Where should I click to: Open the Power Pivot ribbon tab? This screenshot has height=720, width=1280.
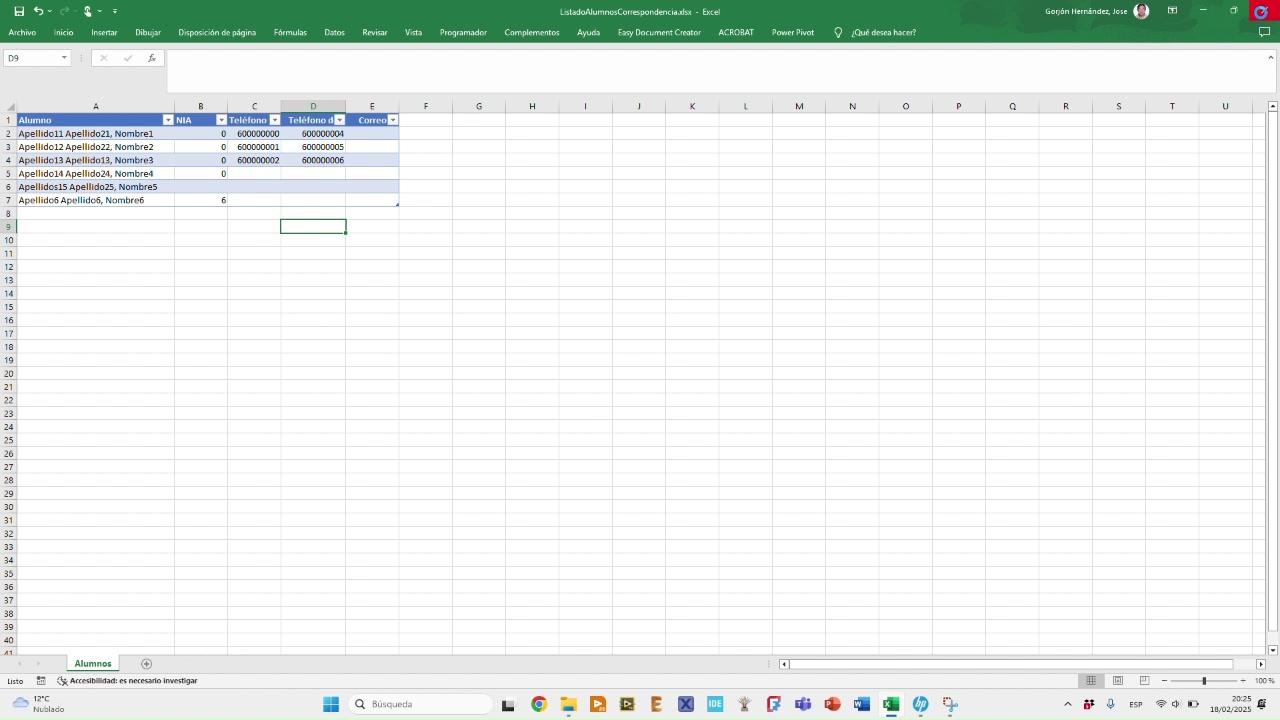click(793, 32)
